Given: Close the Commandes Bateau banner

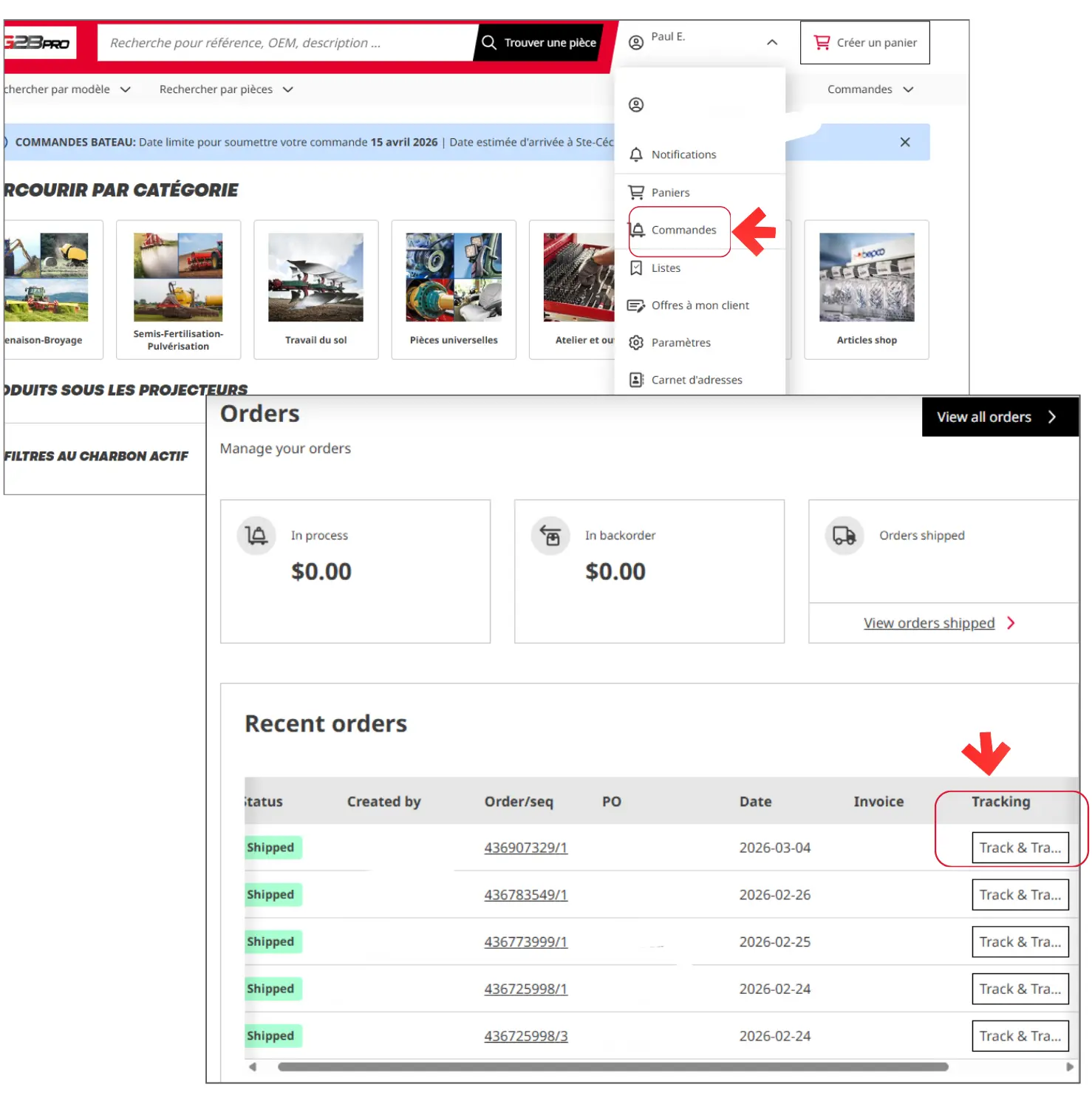Looking at the screenshot, I should (904, 142).
